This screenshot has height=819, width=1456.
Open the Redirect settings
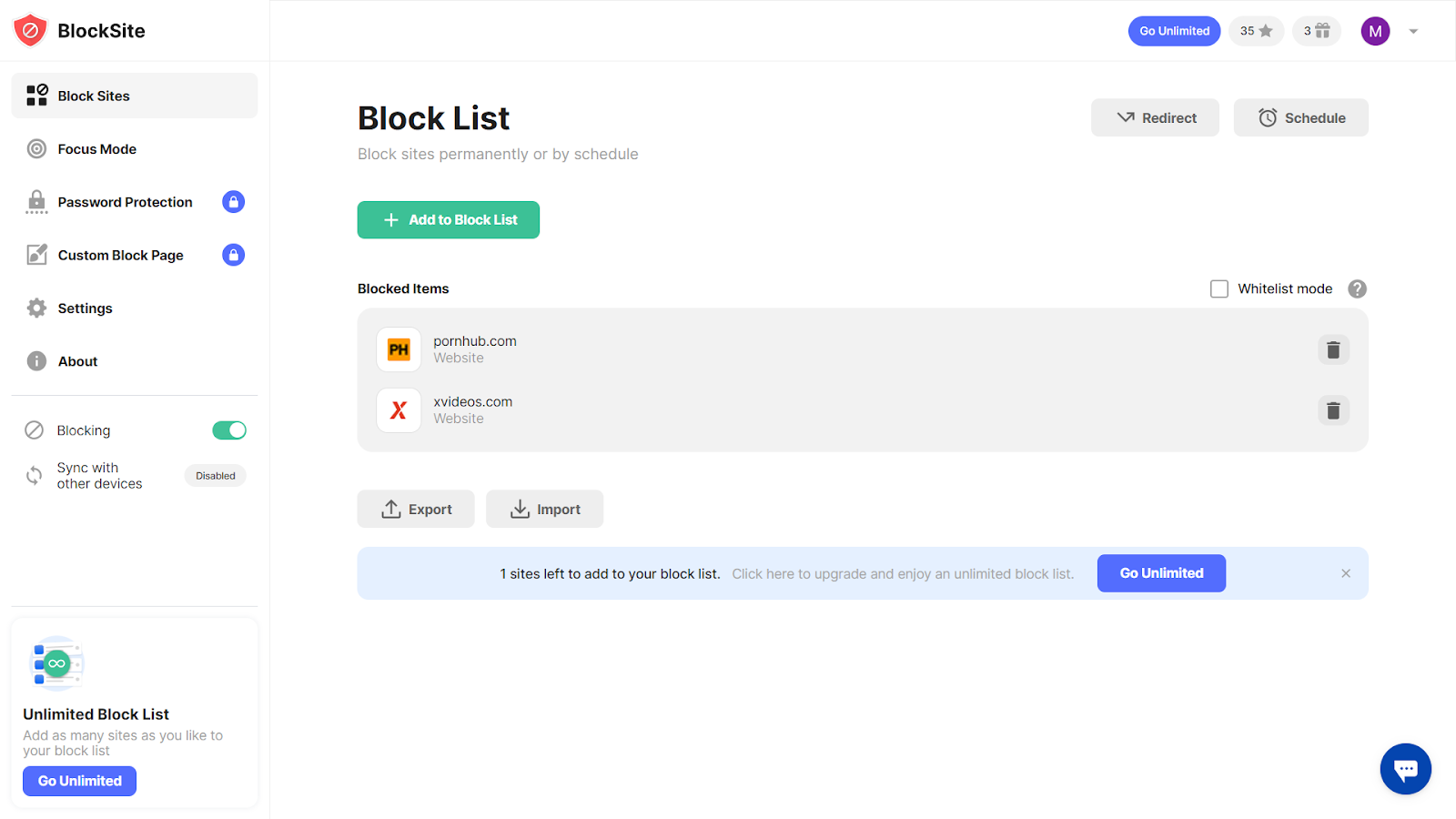pyautogui.click(x=1155, y=117)
